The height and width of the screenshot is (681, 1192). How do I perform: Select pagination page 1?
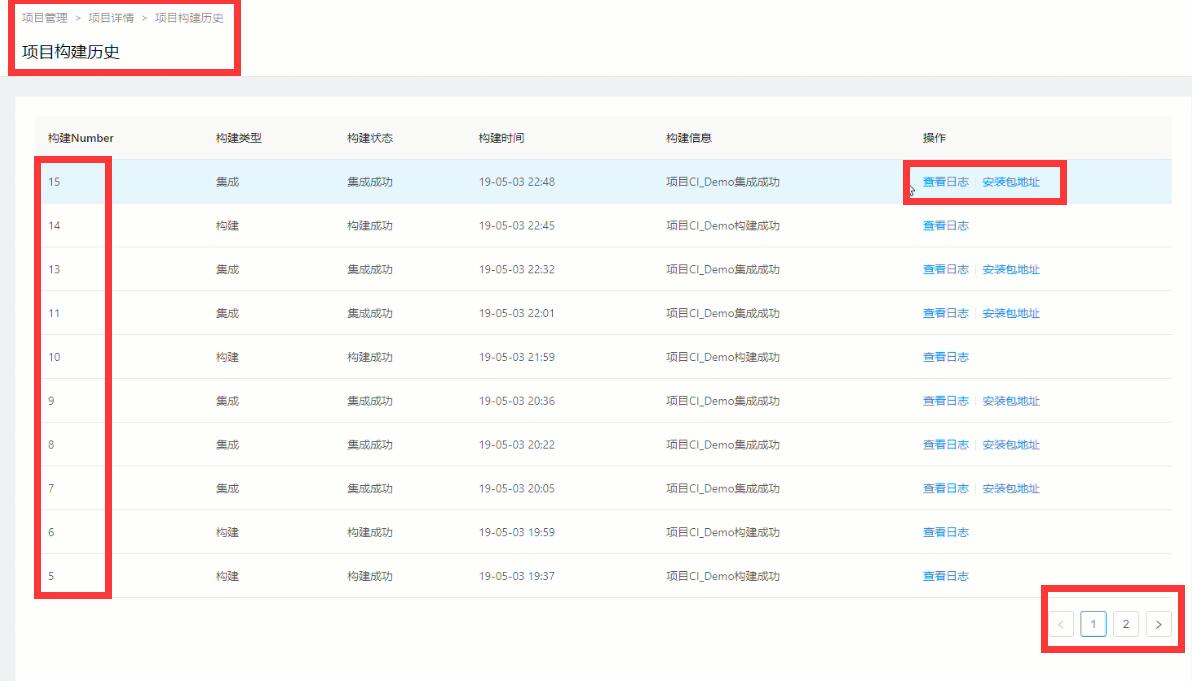(x=1093, y=624)
